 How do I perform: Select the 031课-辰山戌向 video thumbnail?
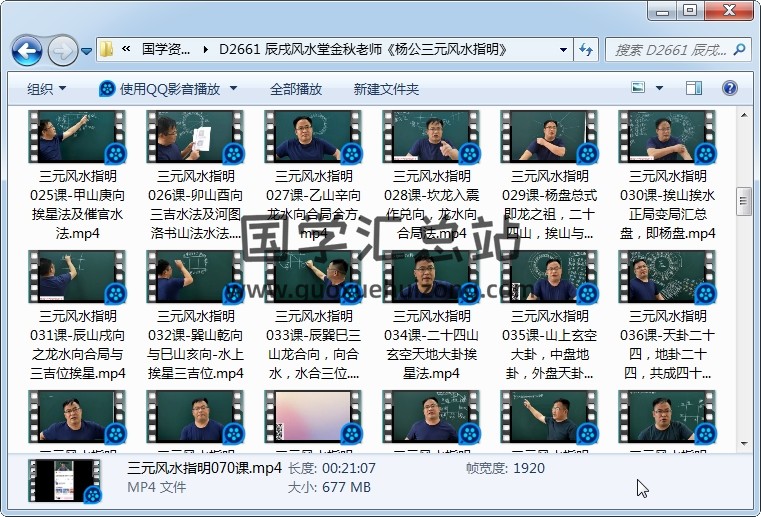tap(78, 277)
